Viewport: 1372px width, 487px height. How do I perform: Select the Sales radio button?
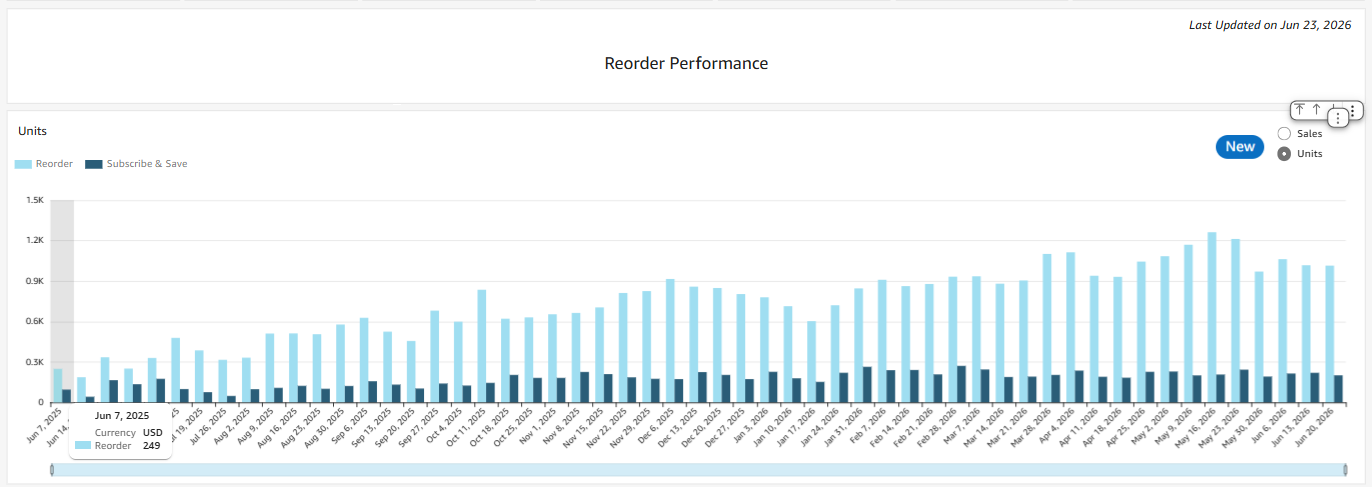point(1284,133)
